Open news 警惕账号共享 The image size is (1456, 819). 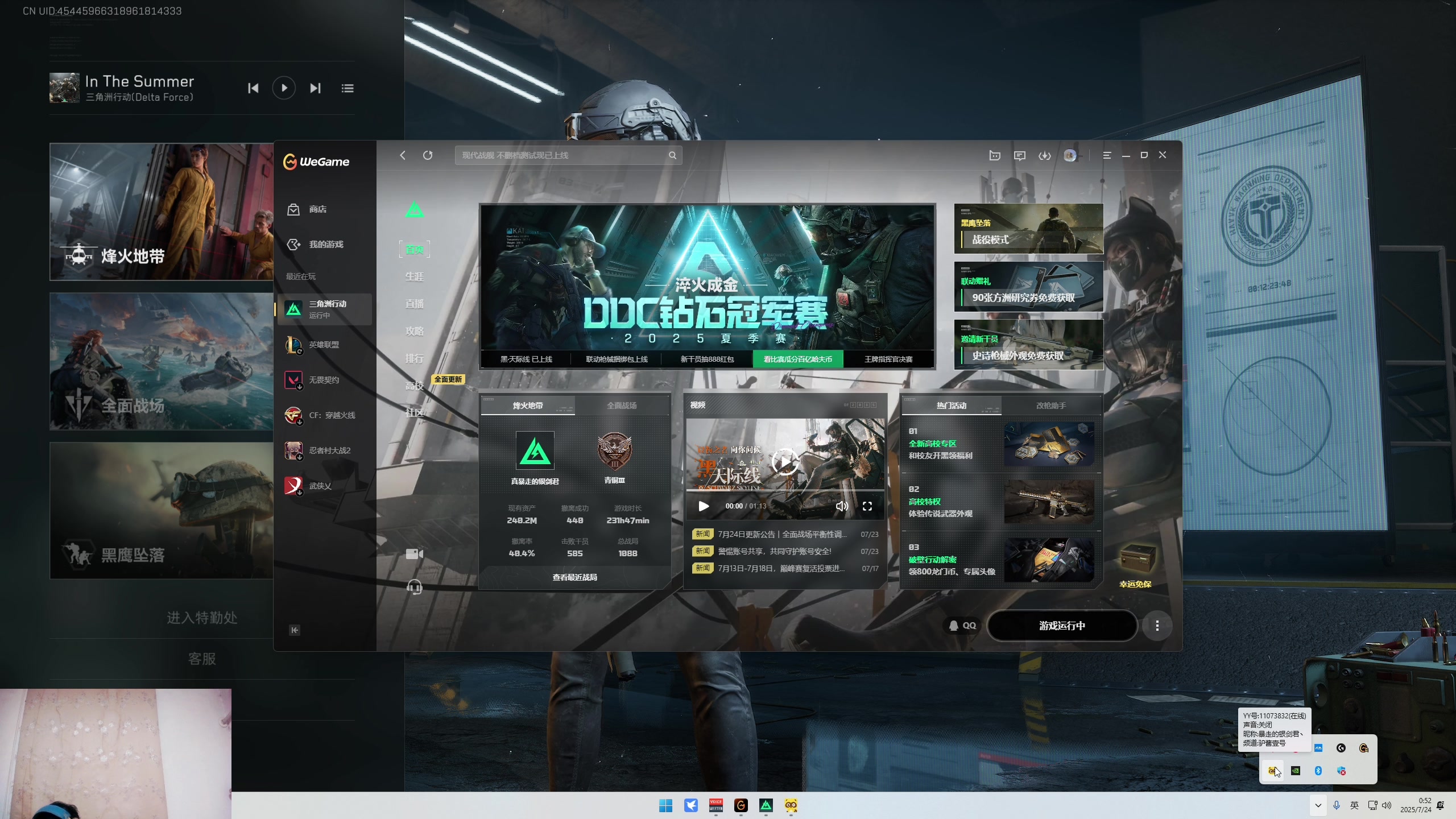tap(785, 551)
